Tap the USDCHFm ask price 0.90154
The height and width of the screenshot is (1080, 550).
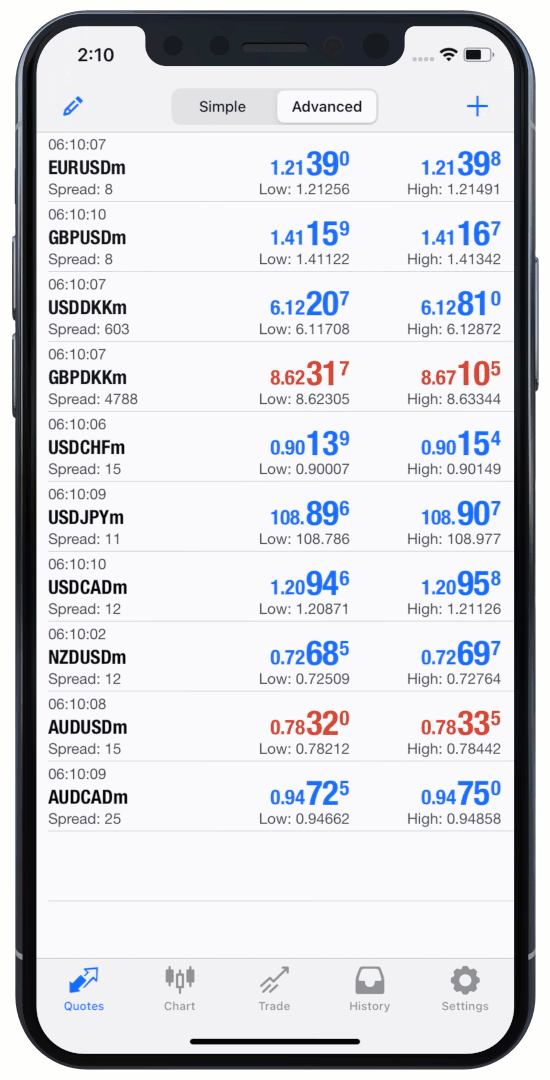461,444
